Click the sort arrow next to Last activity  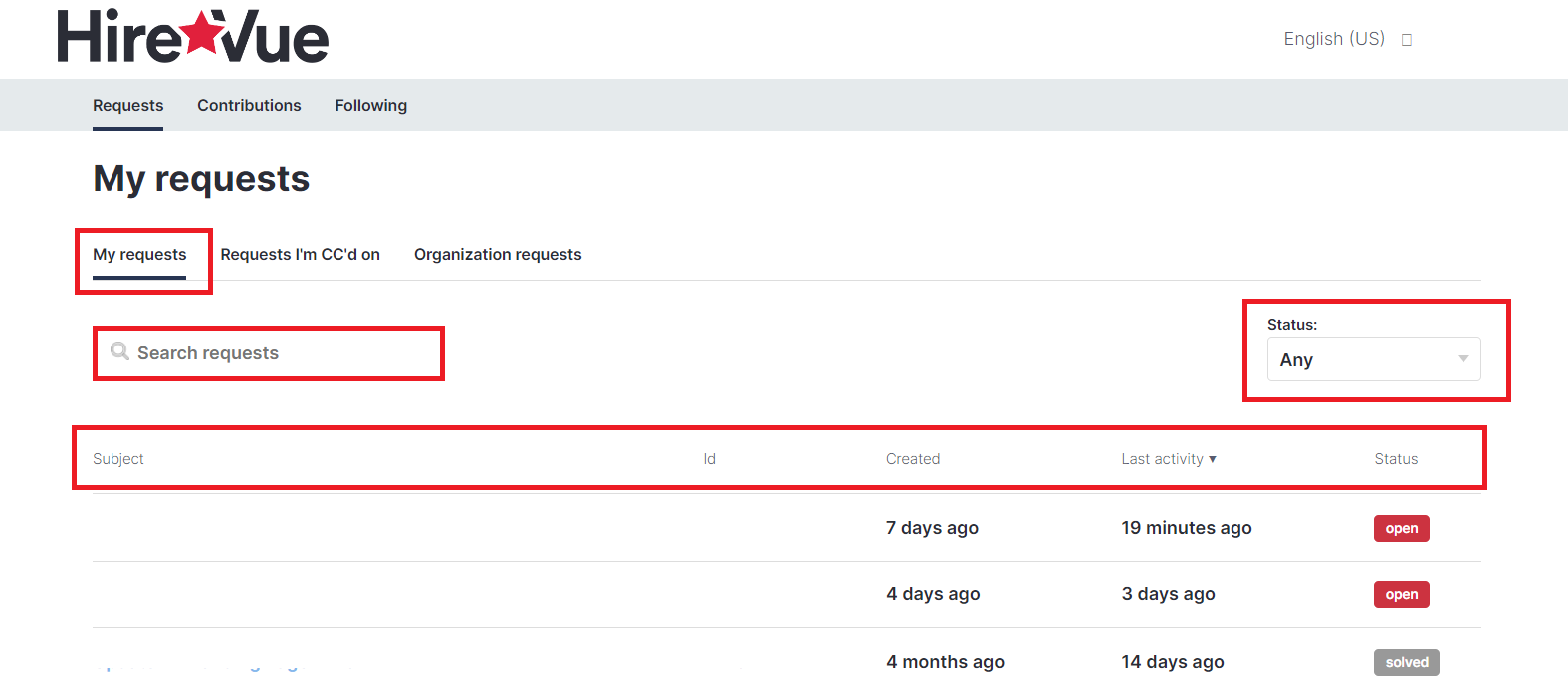click(1212, 459)
